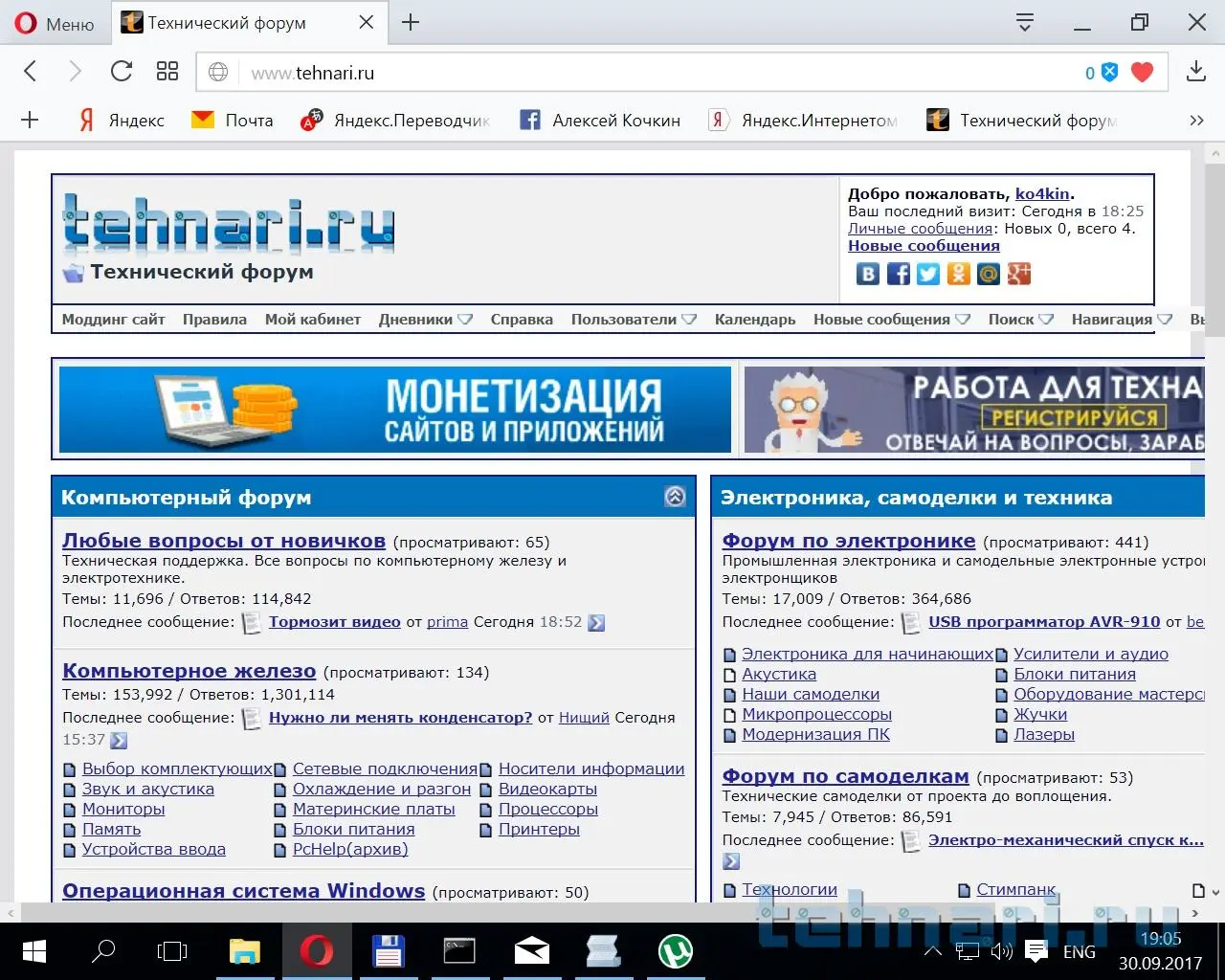This screenshot has height=980, width=1225.
Task: Open a new browser tab
Action: point(411,22)
